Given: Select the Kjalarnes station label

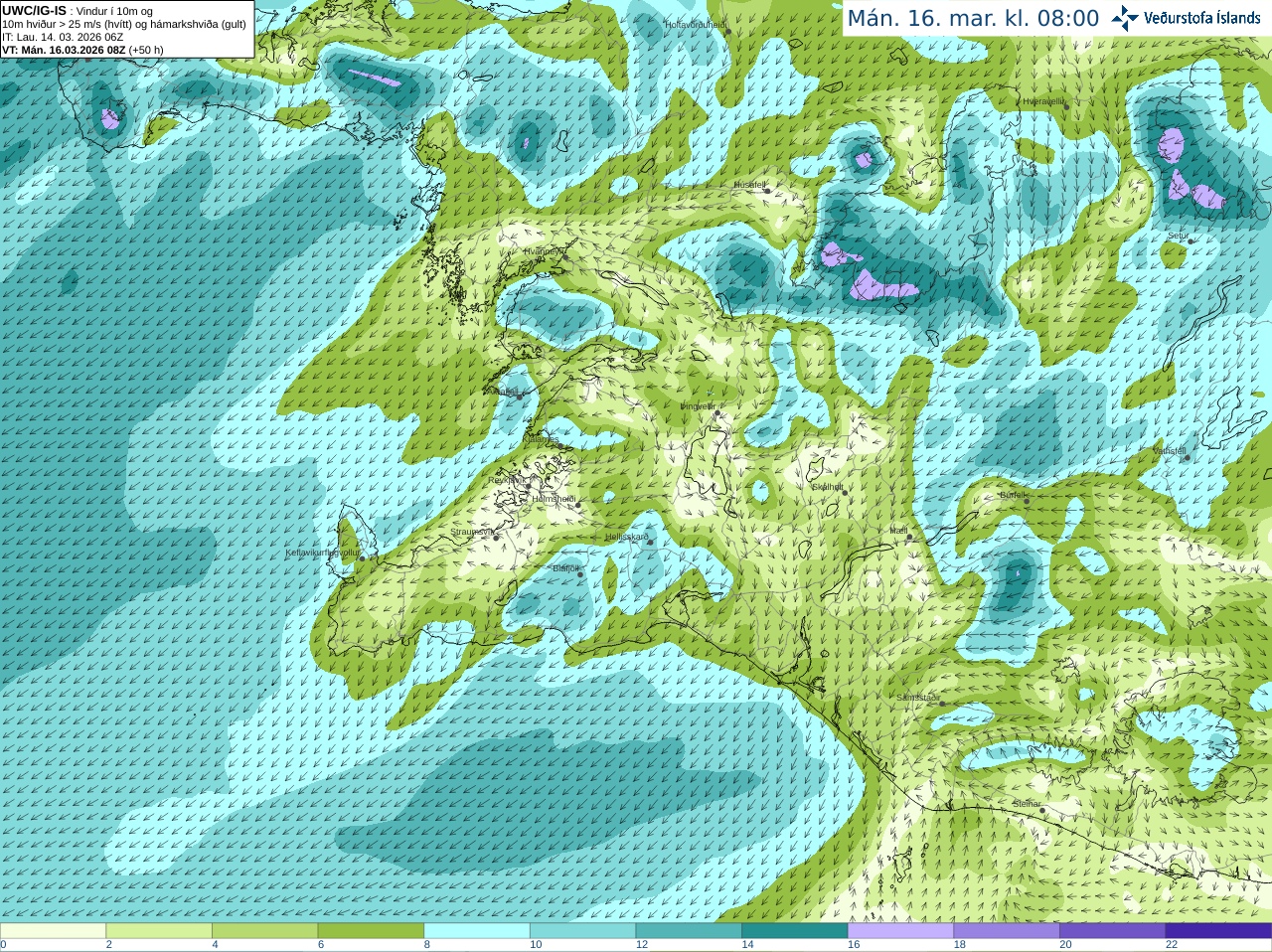Looking at the screenshot, I should point(542,438).
